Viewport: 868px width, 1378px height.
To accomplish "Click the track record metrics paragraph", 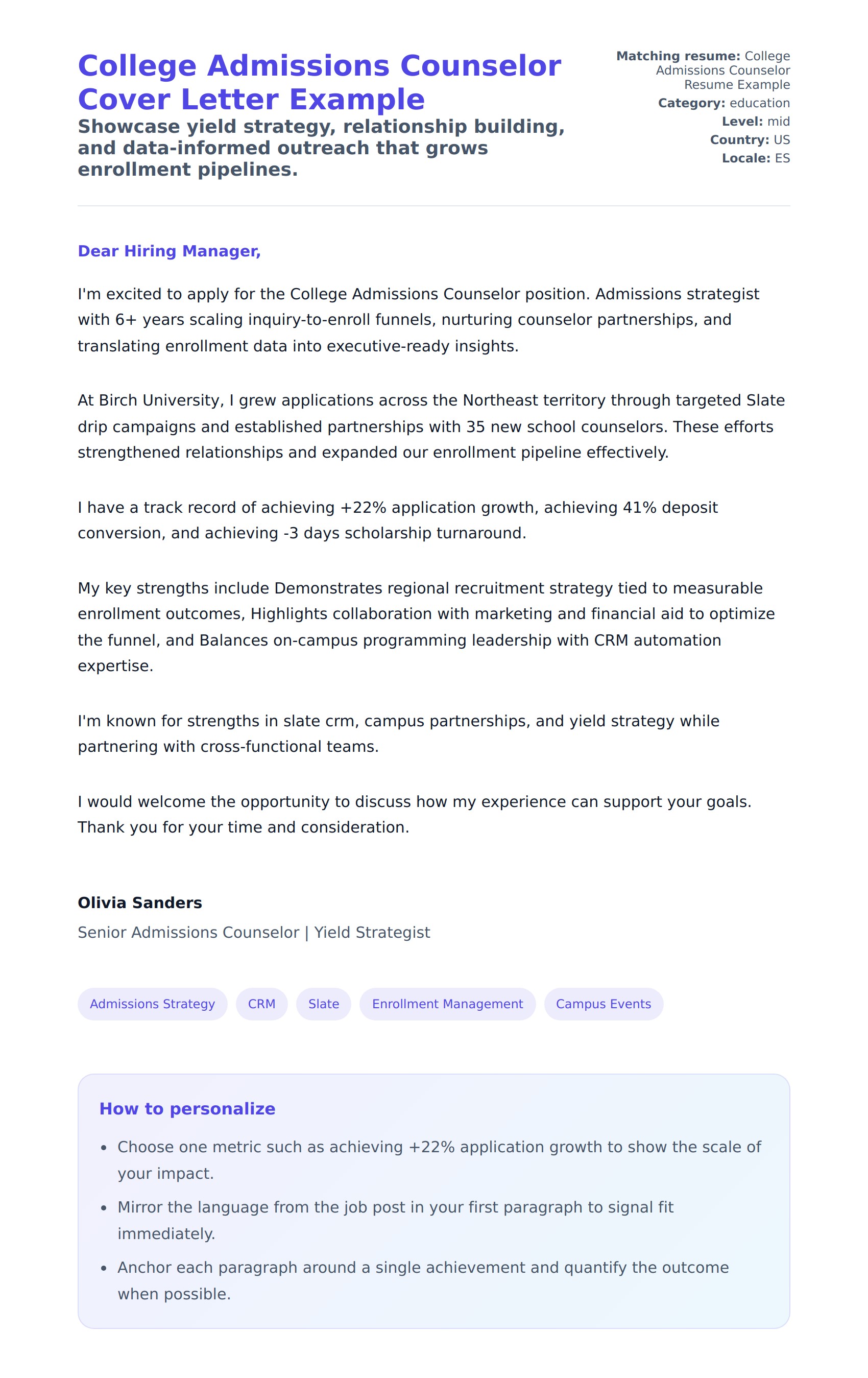I will point(398,520).
